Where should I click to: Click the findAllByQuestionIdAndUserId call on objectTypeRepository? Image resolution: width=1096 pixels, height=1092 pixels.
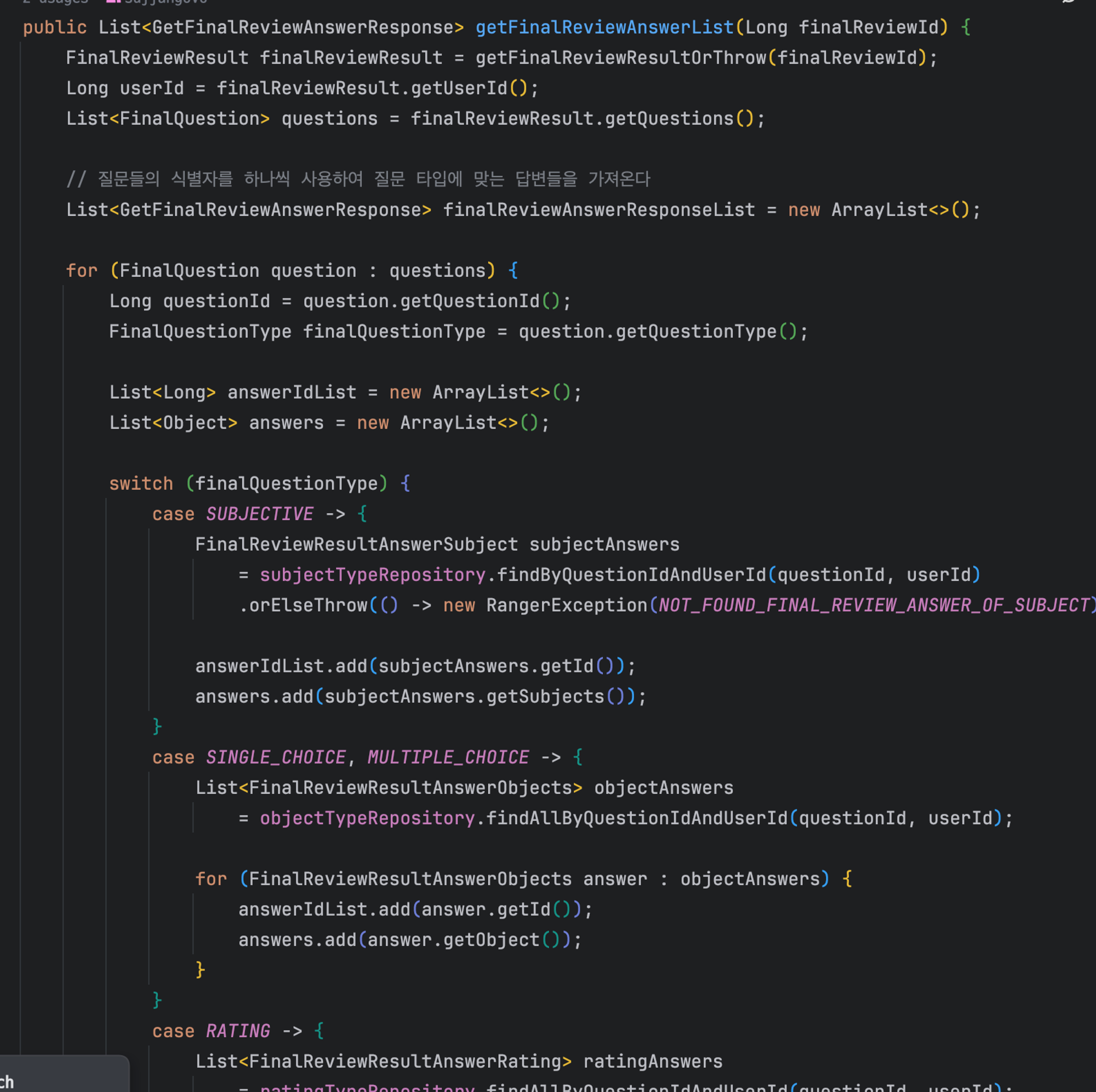pos(636,818)
